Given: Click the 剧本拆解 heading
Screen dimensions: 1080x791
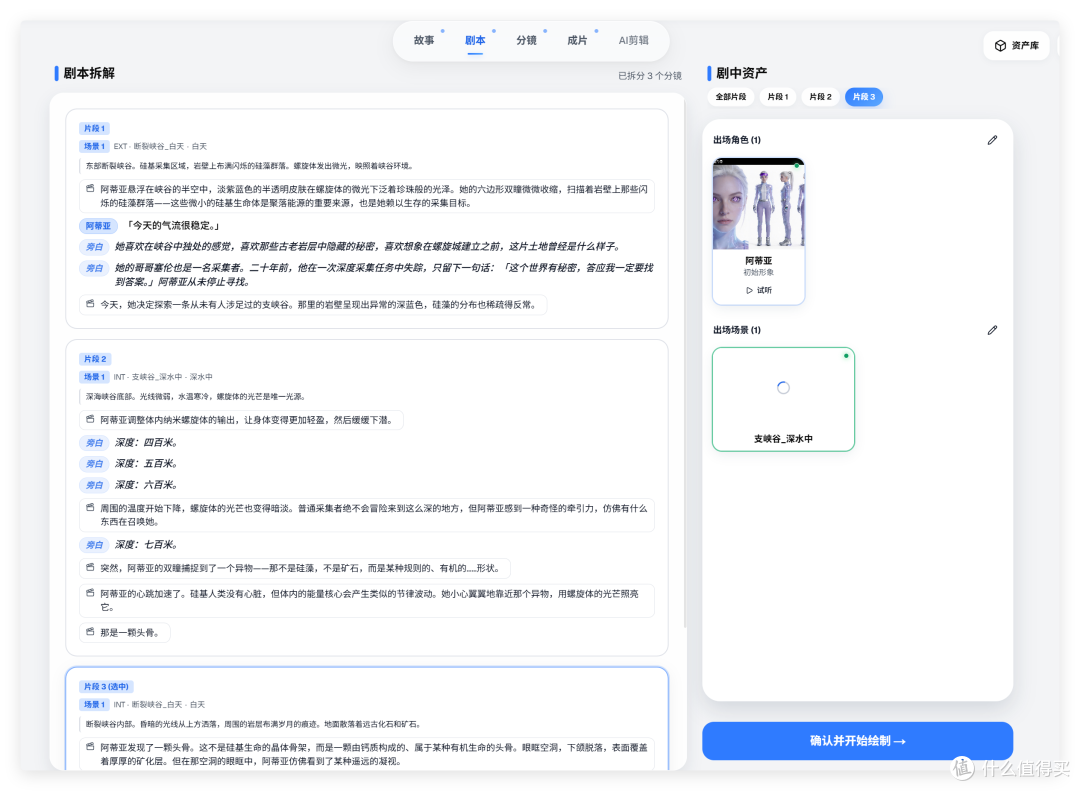Looking at the screenshot, I should point(89,74).
